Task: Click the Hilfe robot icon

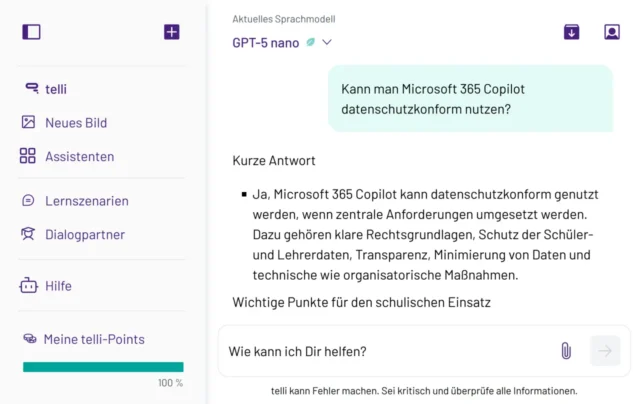Action: [28, 285]
